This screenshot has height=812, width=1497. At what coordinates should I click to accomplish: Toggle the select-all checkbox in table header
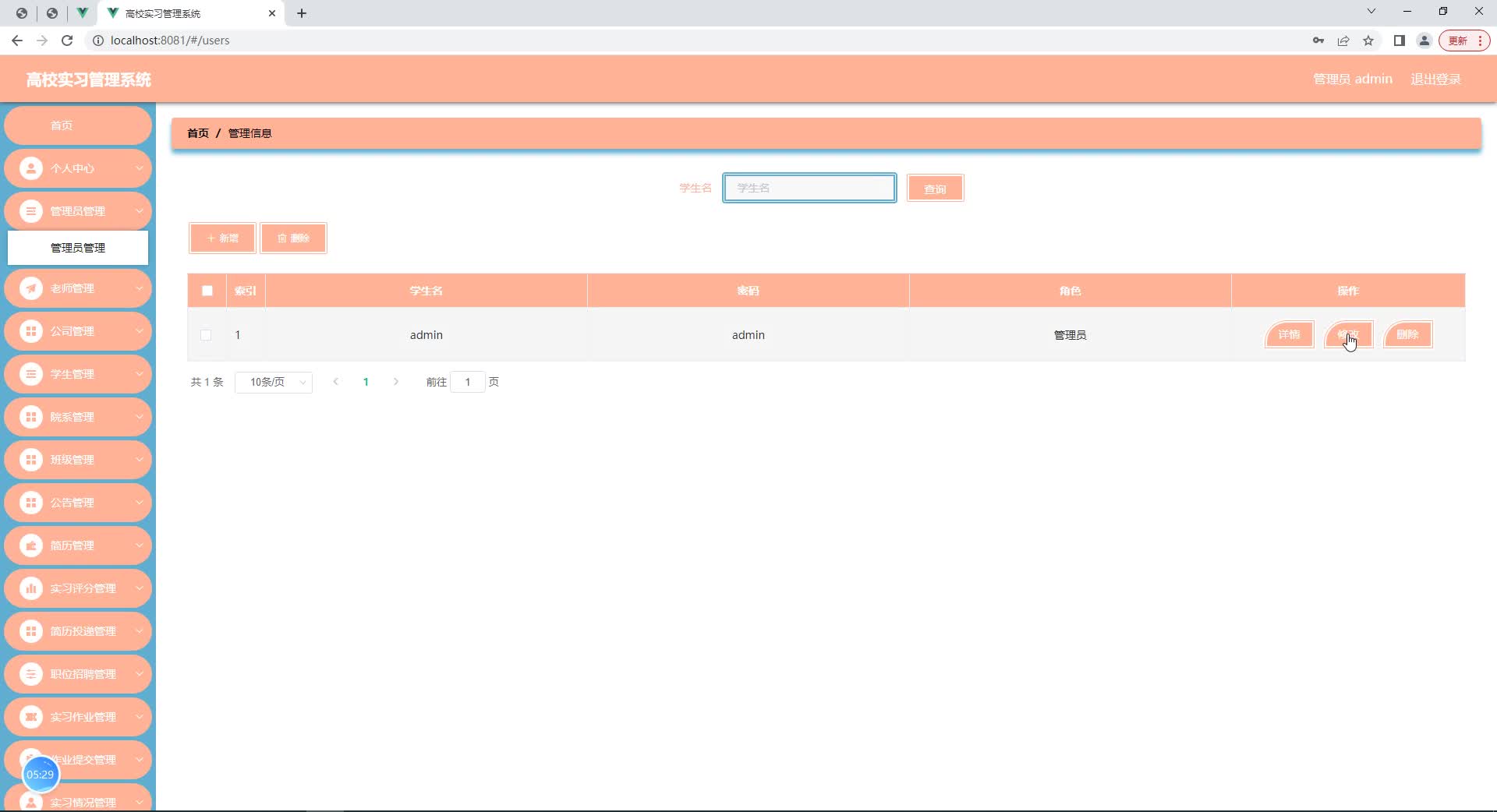[207, 291]
